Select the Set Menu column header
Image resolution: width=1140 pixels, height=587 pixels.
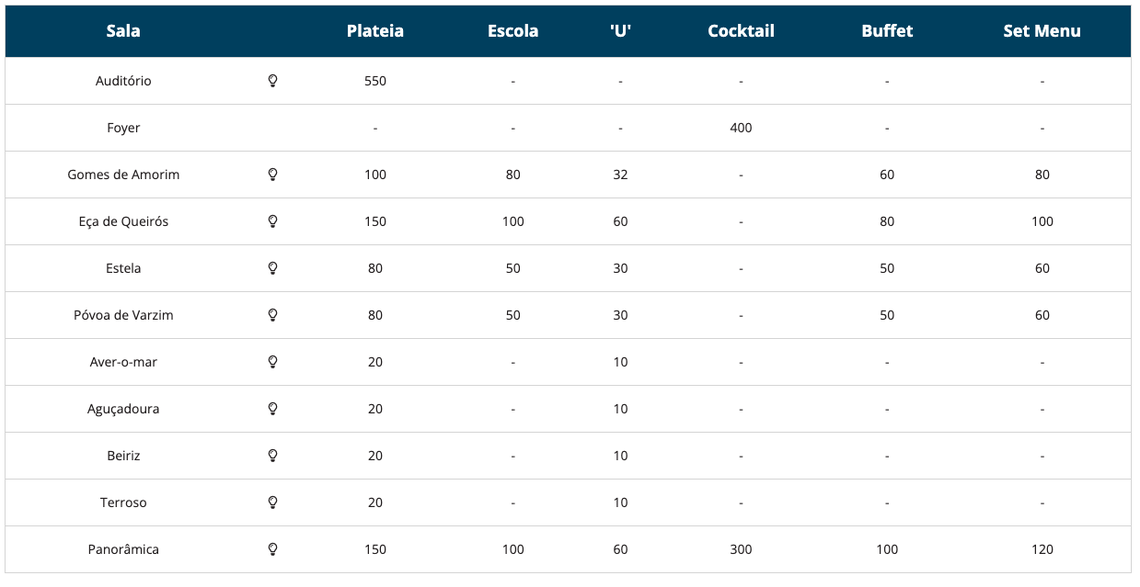coord(1042,31)
